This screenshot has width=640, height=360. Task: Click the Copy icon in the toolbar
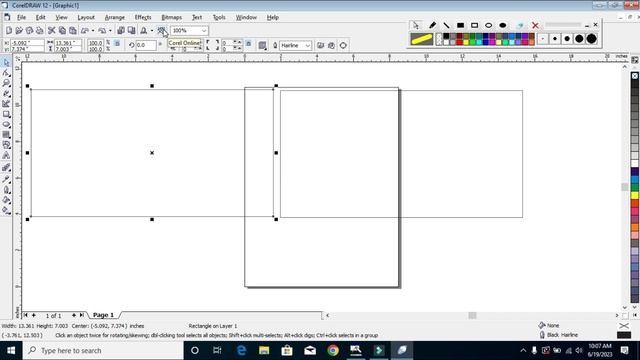(62, 31)
